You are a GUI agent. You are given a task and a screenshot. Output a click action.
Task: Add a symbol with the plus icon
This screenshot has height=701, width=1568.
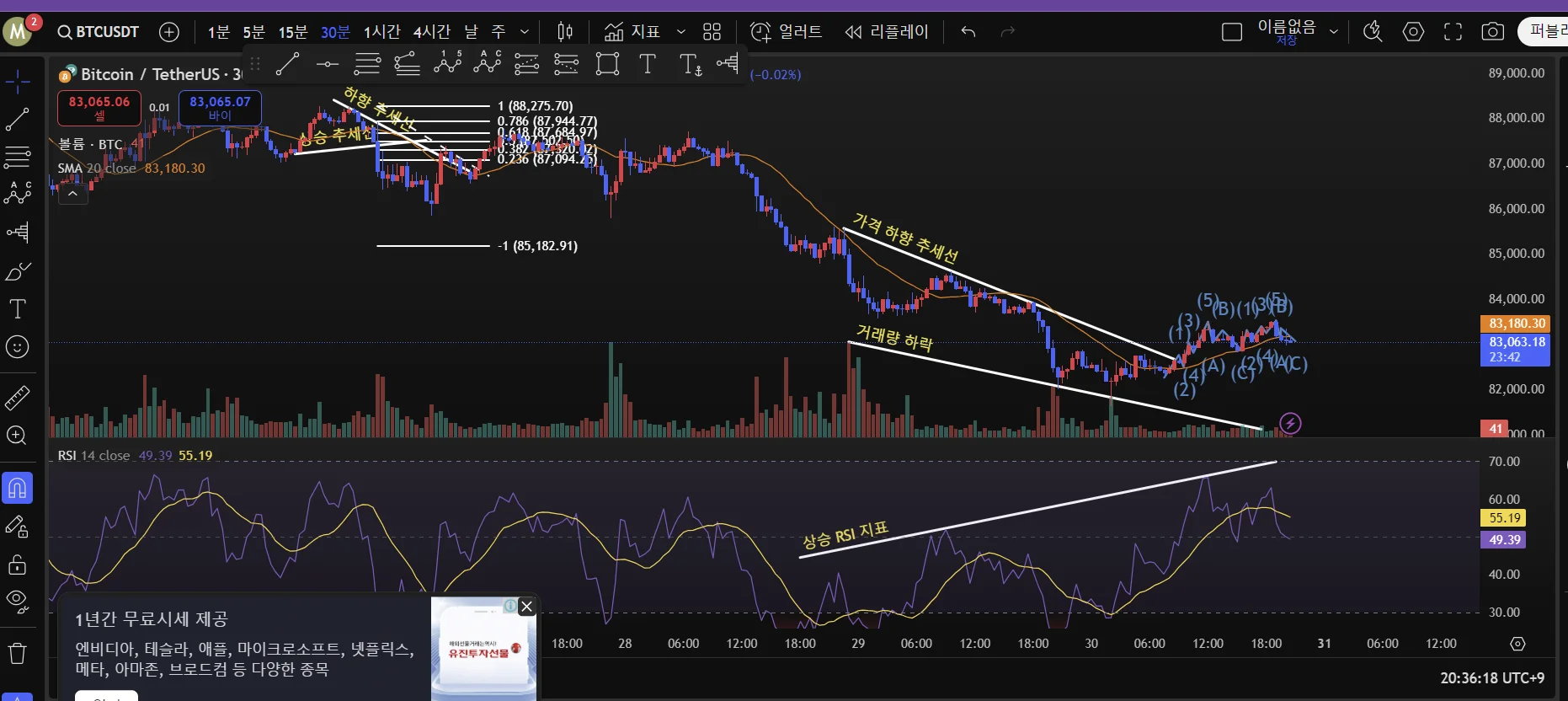[x=169, y=32]
